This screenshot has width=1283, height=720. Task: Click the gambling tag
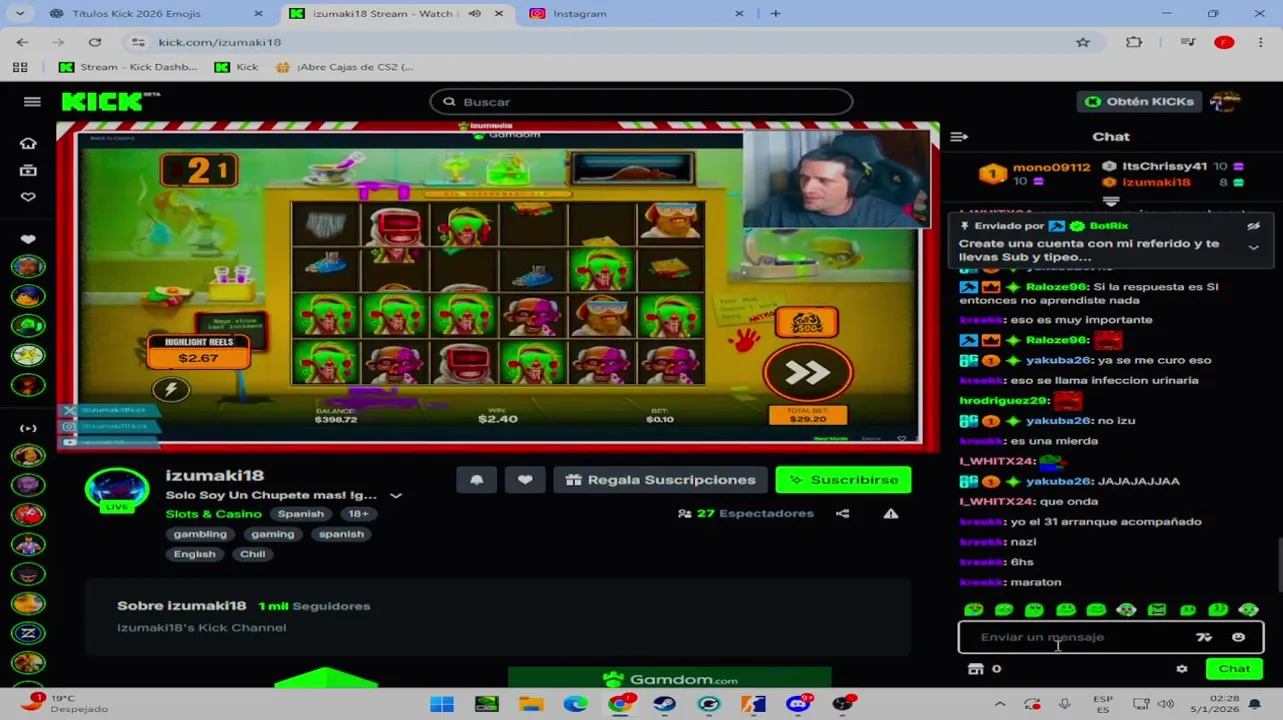click(200, 534)
